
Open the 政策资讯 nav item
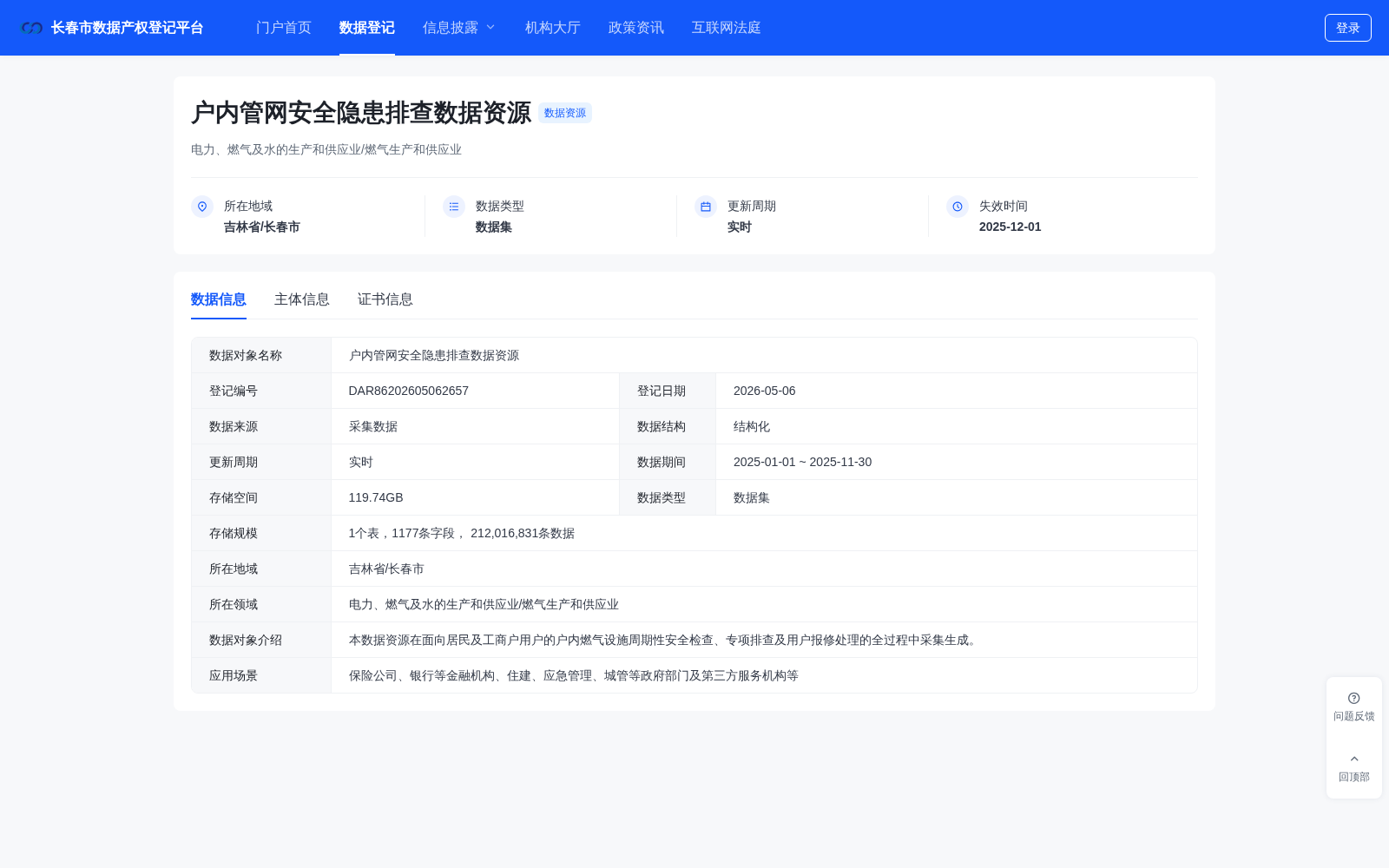click(x=636, y=28)
